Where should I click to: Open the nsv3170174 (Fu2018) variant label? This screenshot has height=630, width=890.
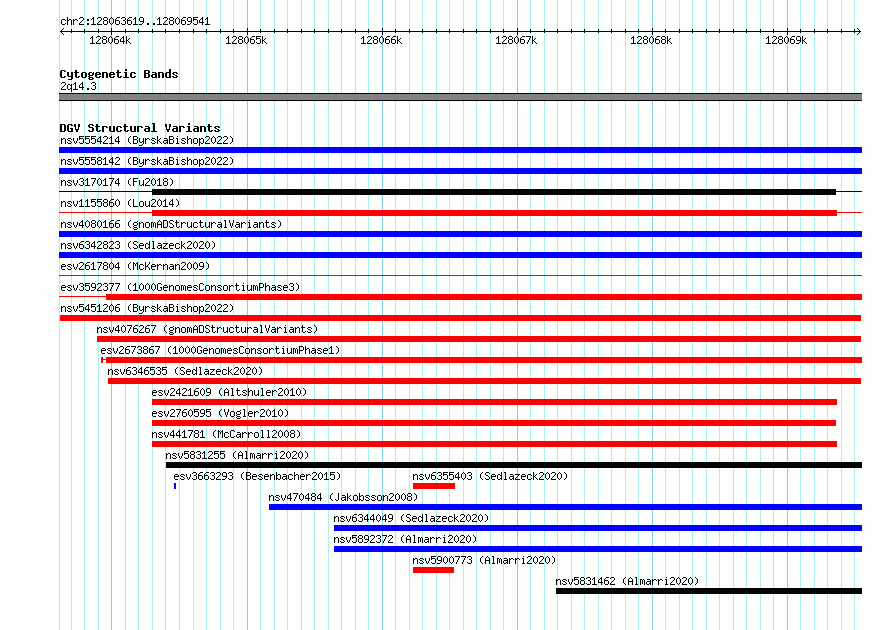(x=117, y=182)
